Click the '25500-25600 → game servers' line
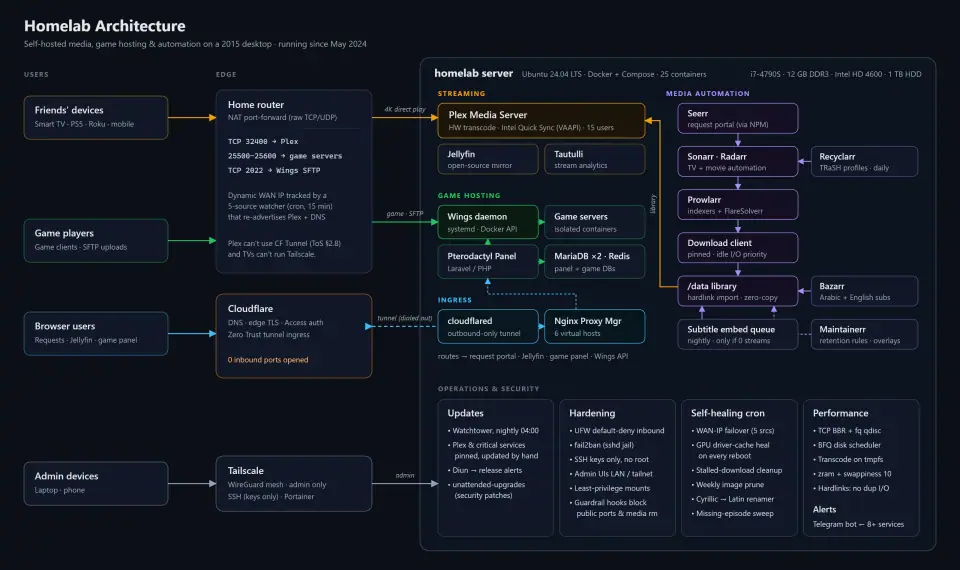Screen dimensions: 960x570 pyautogui.click(x=285, y=156)
